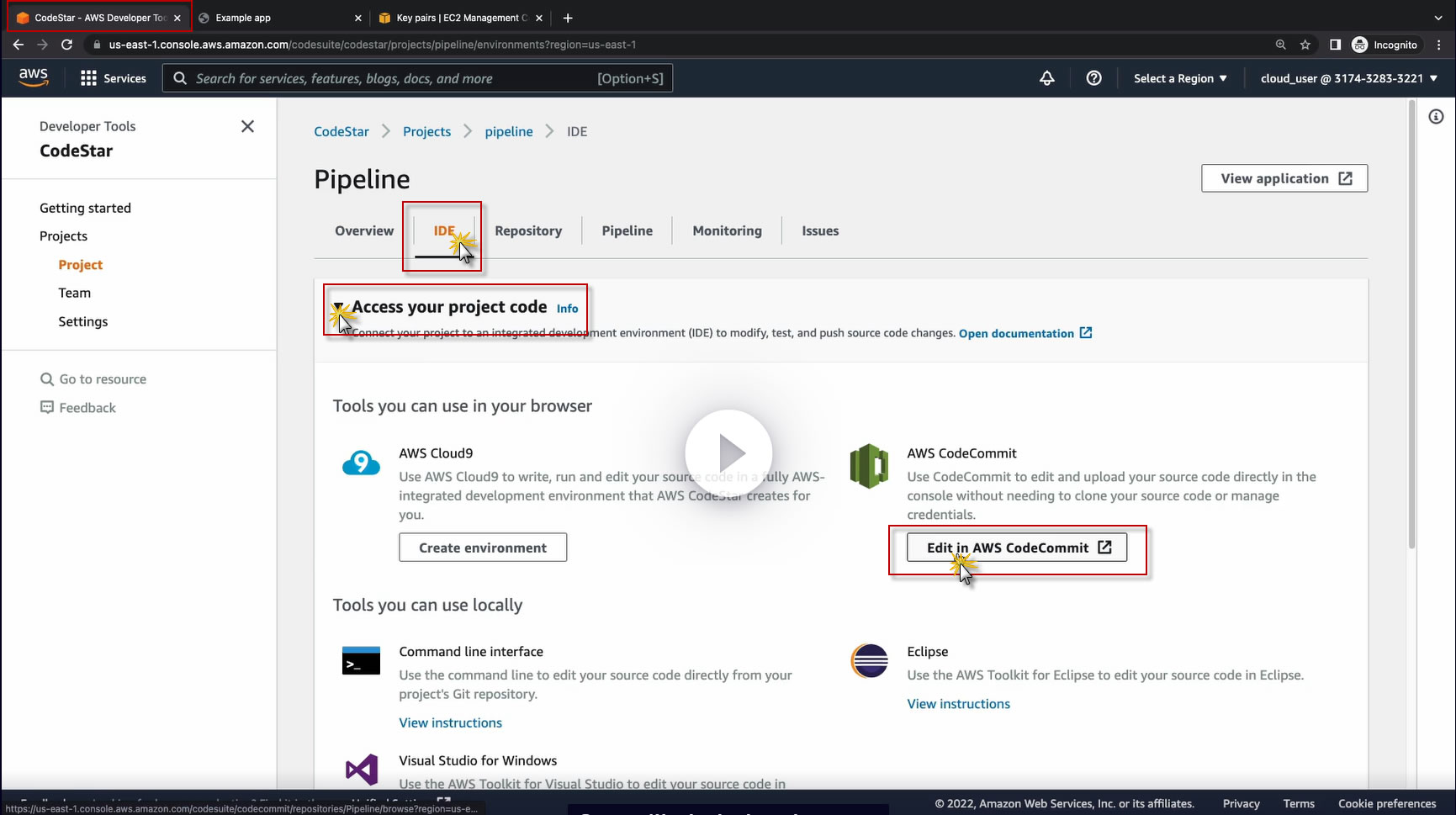Expand the cloud_user account menu
The image size is (1456, 815).
(x=1348, y=78)
